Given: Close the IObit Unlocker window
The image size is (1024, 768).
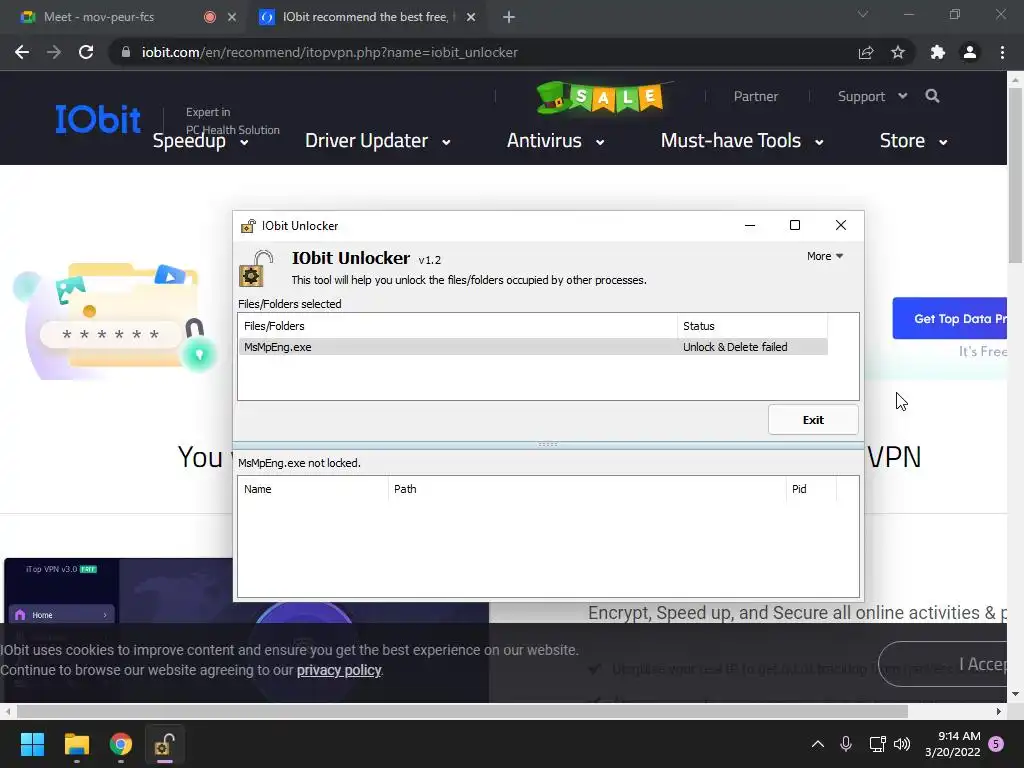Looking at the screenshot, I should pos(840,225).
